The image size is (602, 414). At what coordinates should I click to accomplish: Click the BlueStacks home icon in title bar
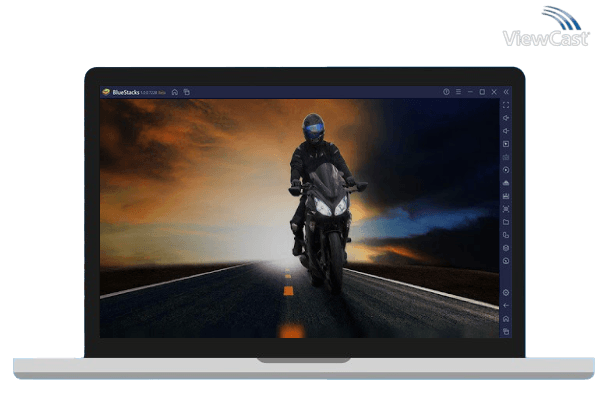(175, 92)
